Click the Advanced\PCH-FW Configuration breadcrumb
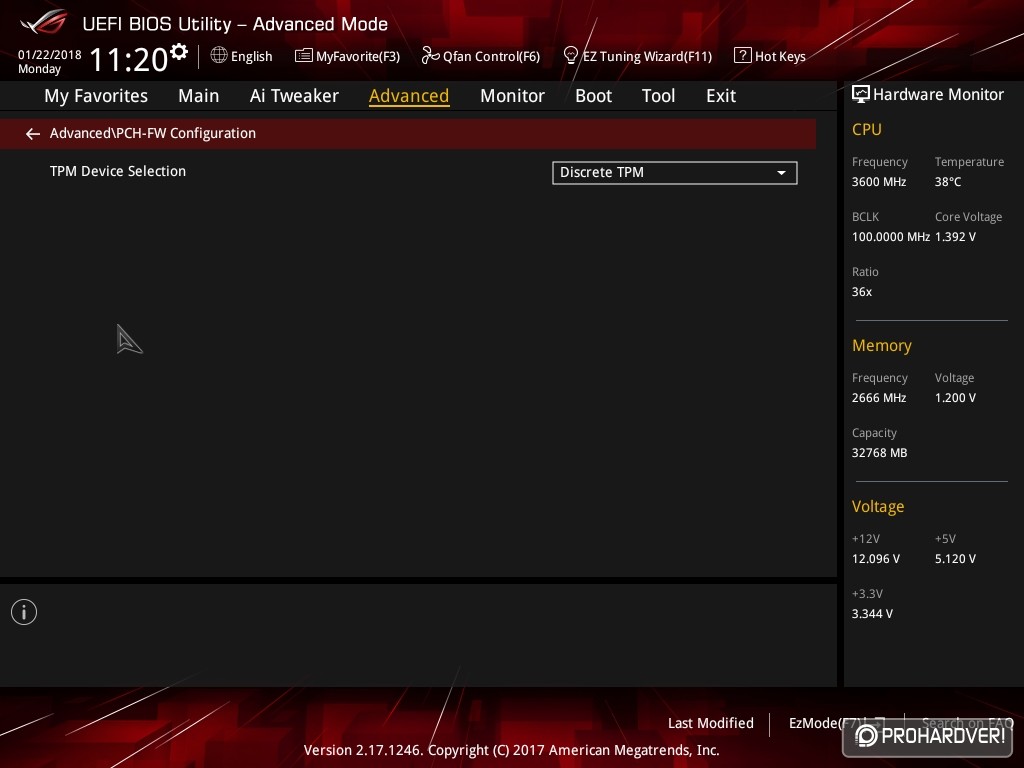1024x768 pixels. point(153,133)
